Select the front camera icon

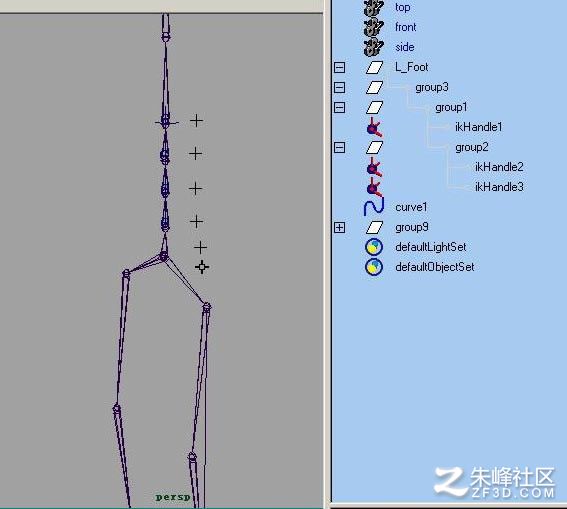[x=374, y=27]
